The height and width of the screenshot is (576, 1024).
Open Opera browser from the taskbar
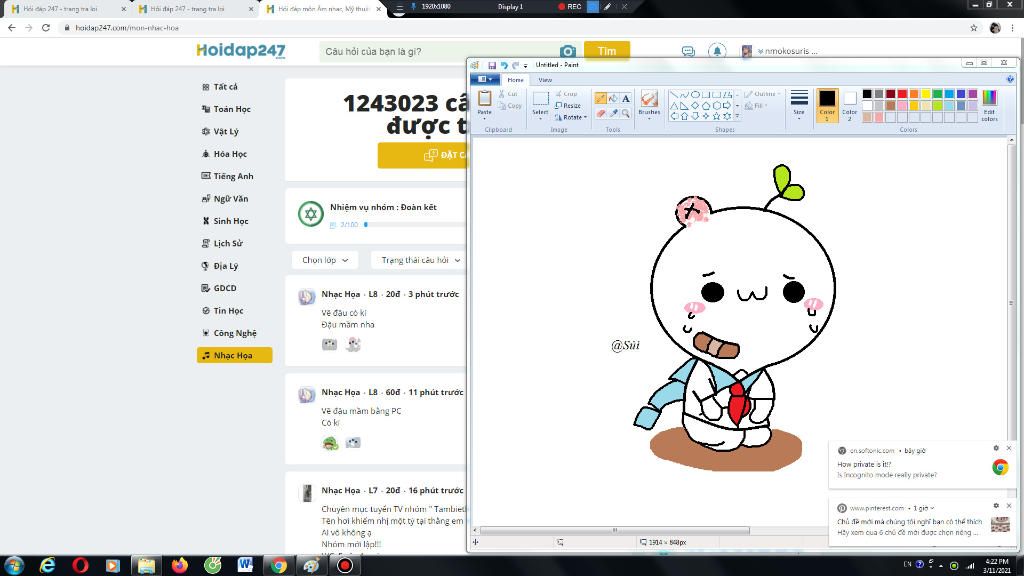80,565
